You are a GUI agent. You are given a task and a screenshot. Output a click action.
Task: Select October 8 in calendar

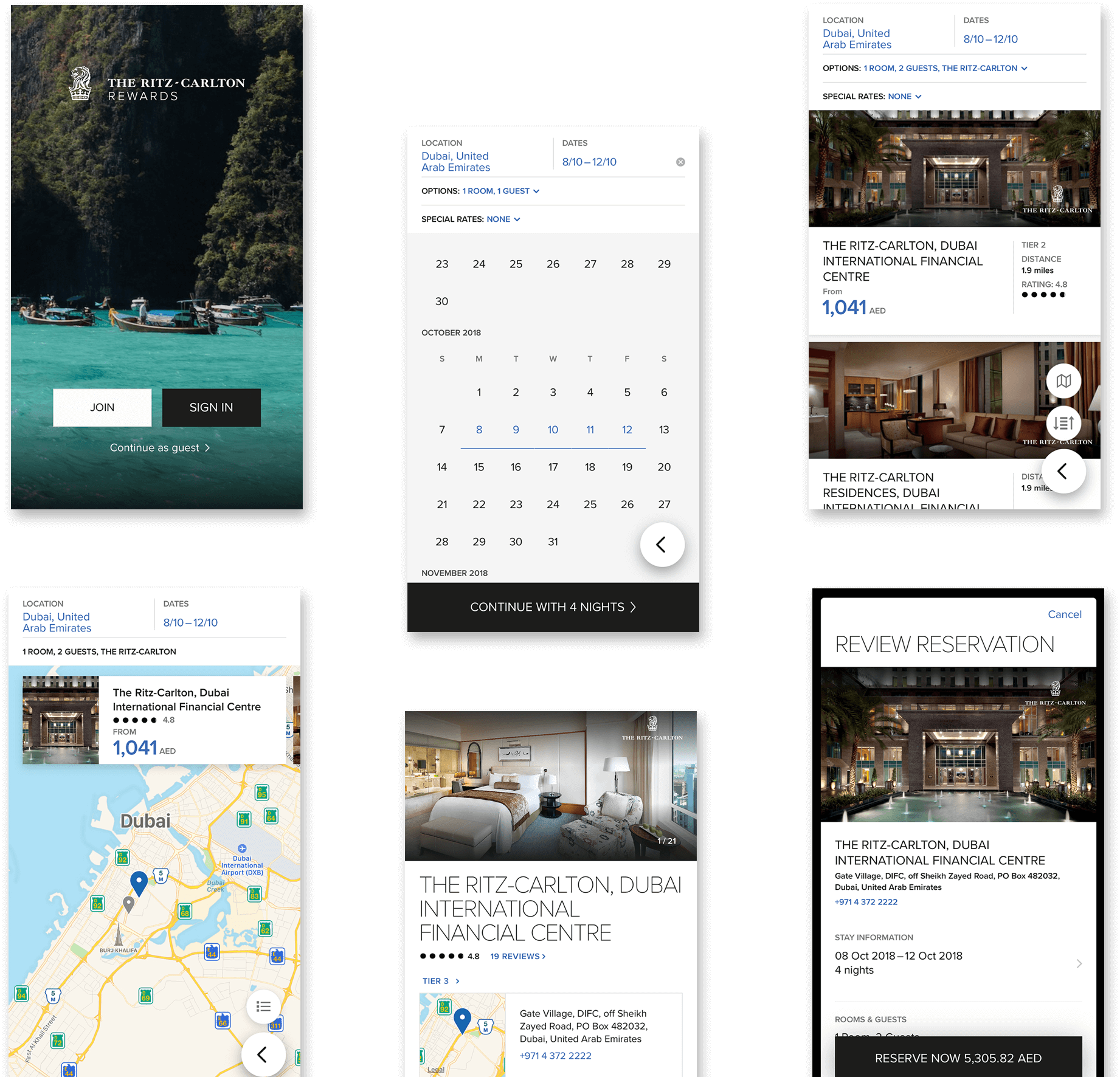(x=479, y=430)
